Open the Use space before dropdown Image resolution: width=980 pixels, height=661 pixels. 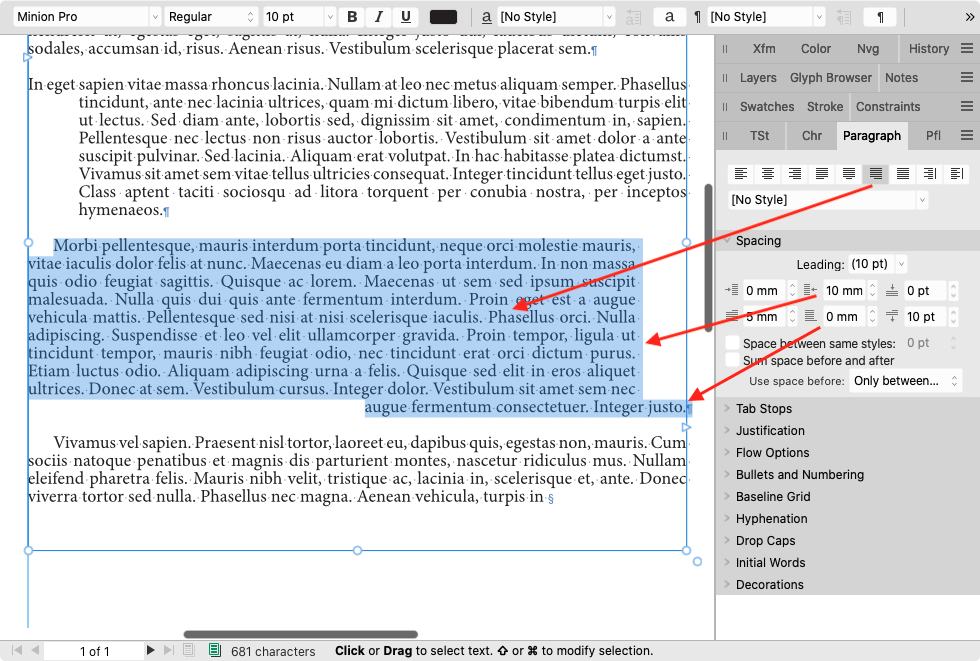[905, 380]
